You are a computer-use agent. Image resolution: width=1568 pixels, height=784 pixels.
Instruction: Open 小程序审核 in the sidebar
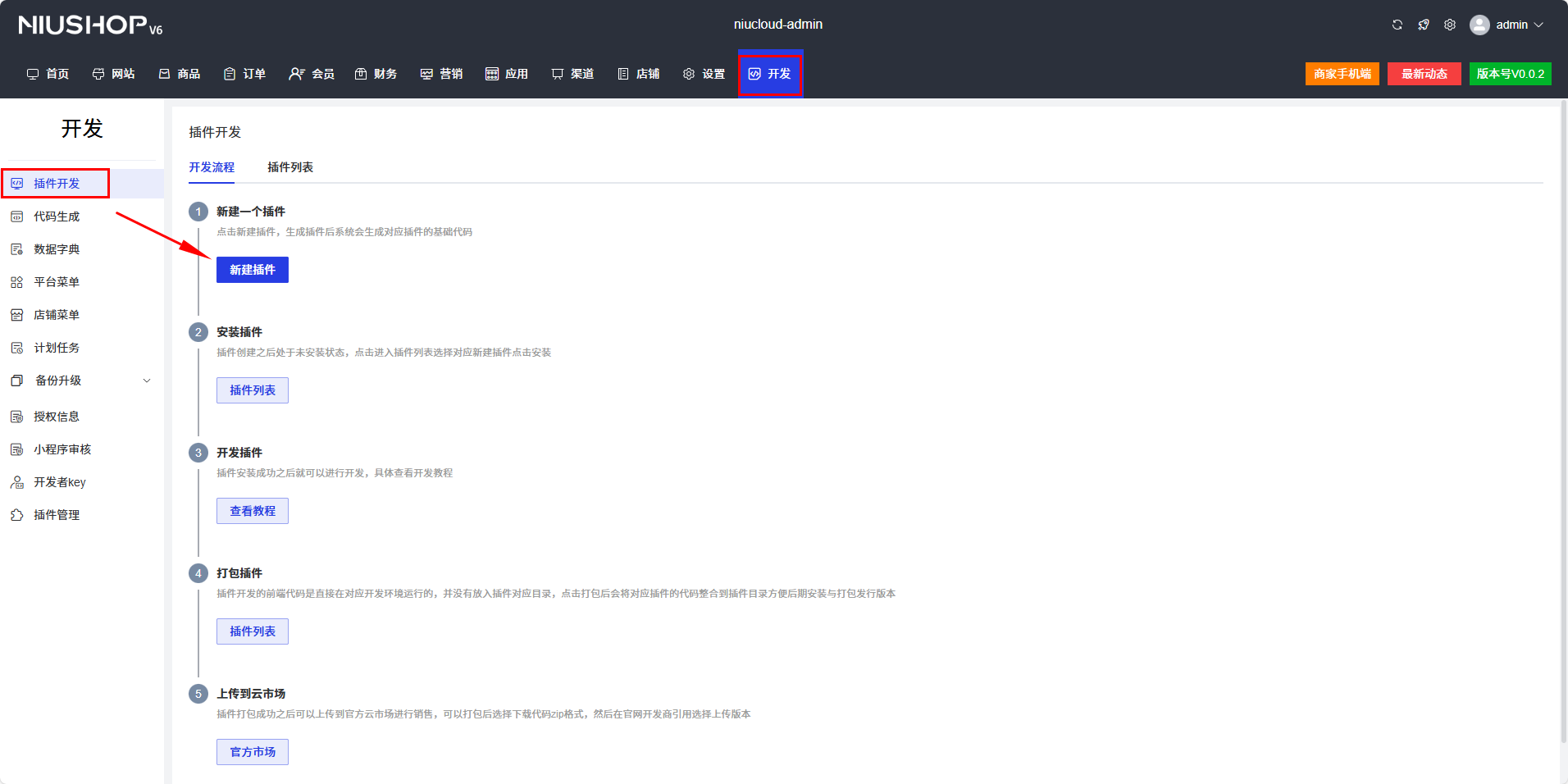62,449
